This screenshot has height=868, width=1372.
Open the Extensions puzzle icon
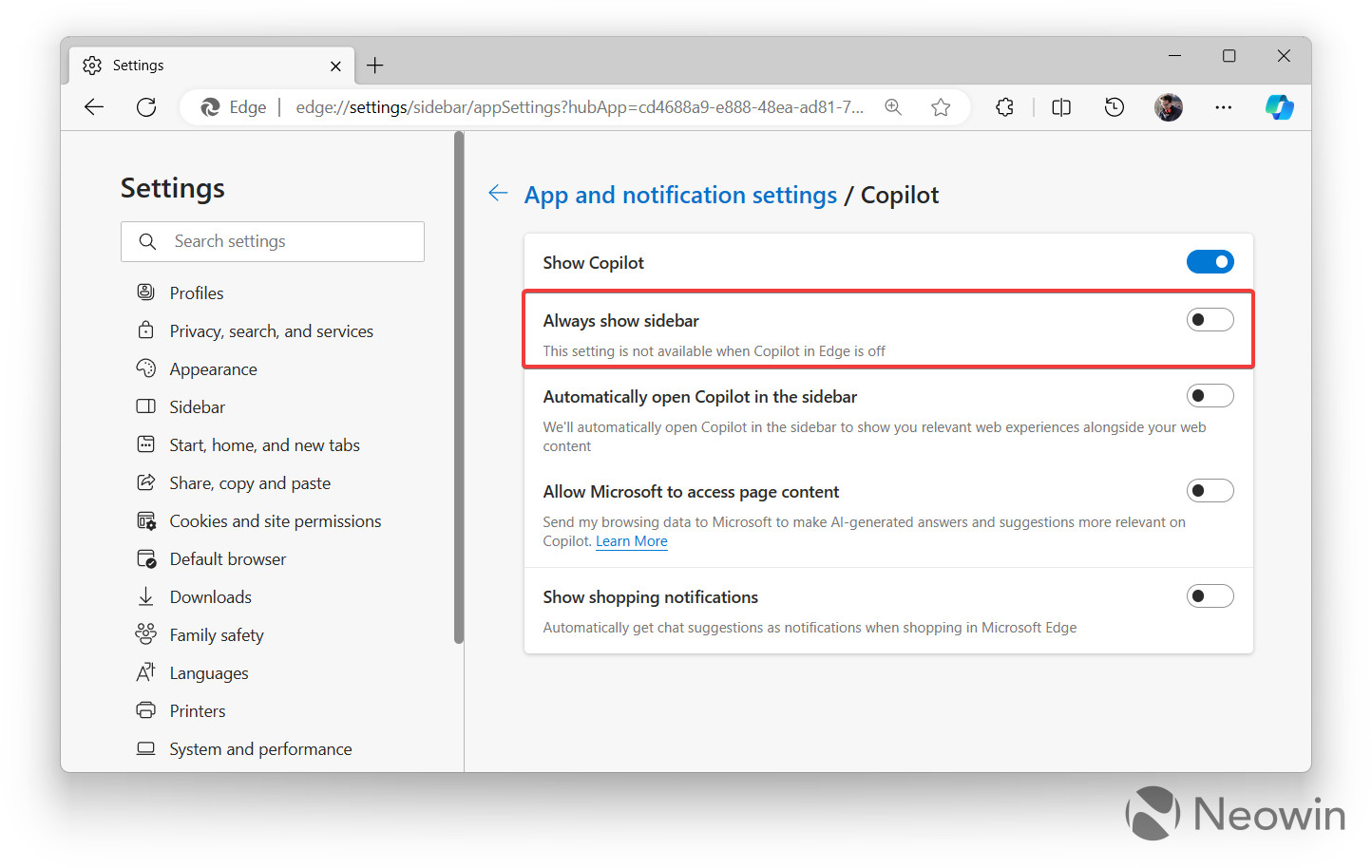pyautogui.click(x=1005, y=107)
